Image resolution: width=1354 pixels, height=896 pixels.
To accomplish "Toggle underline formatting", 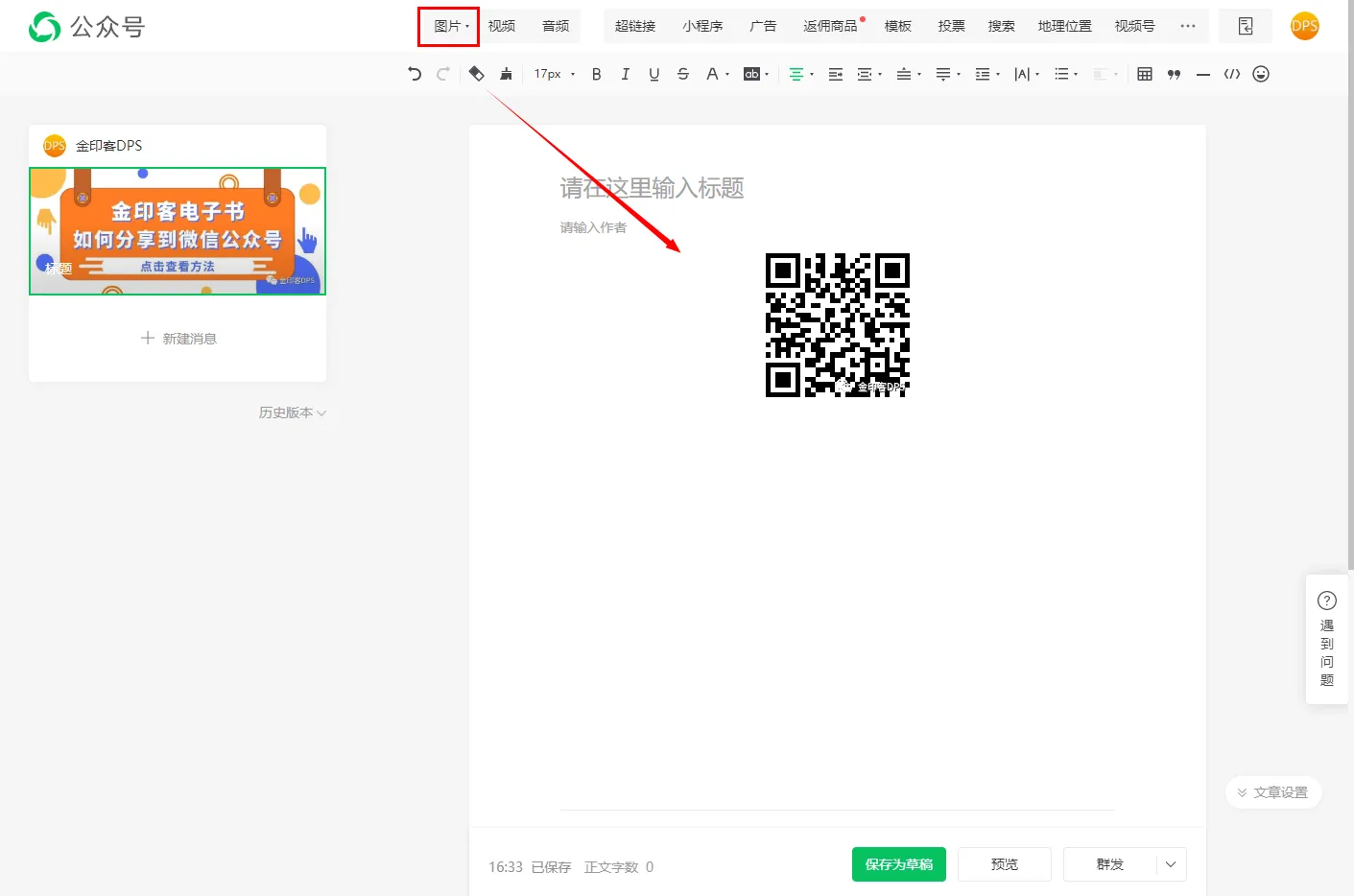I will 654,74.
